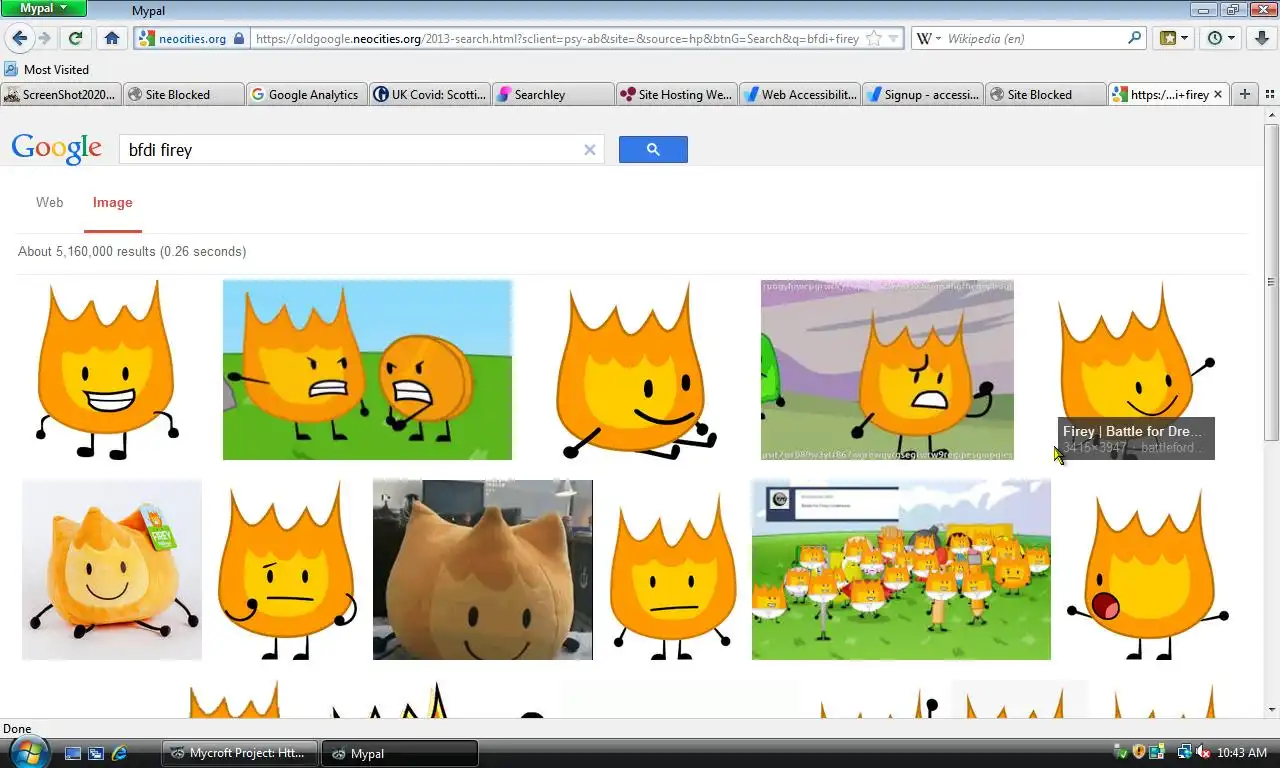Switch to Mycroft Project taskbar window

click(240, 753)
